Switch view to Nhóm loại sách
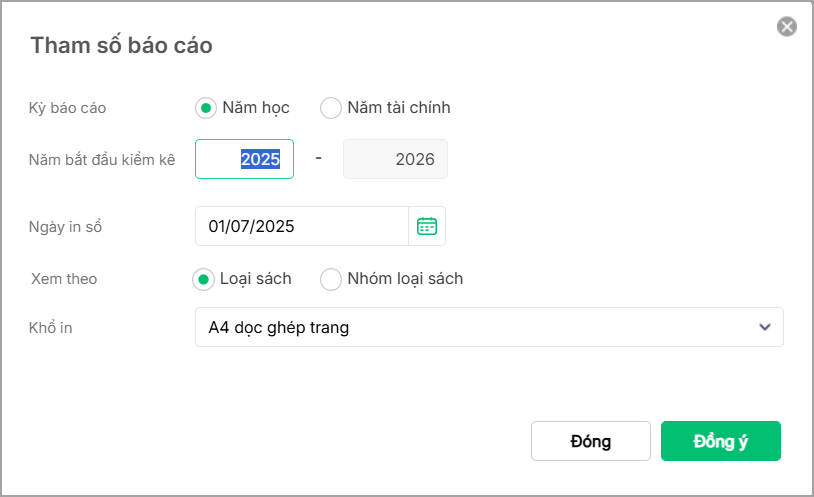Image resolution: width=814 pixels, height=497 pixels. (331, 279)
